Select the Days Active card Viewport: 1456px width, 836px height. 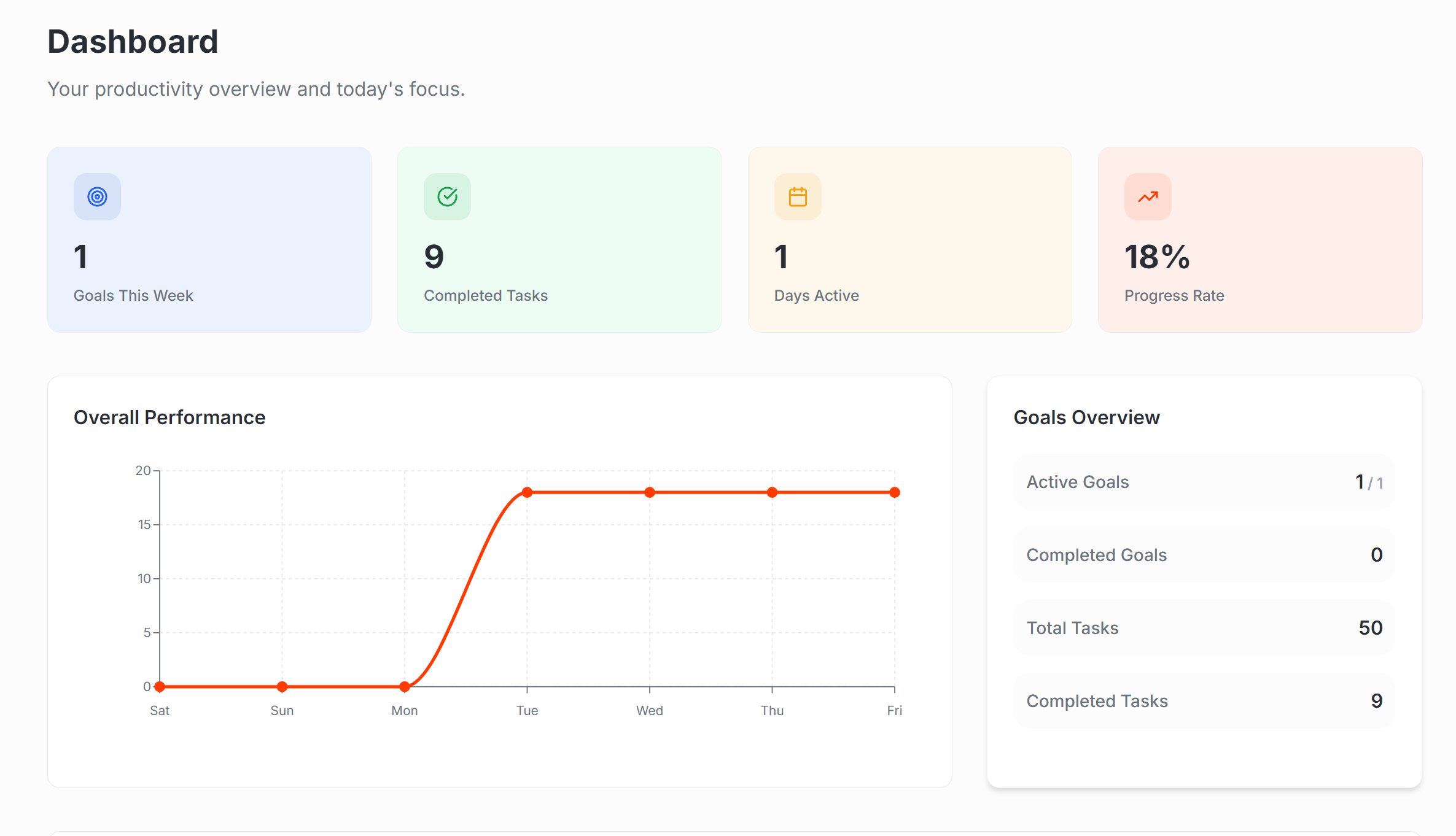[909, 239]
